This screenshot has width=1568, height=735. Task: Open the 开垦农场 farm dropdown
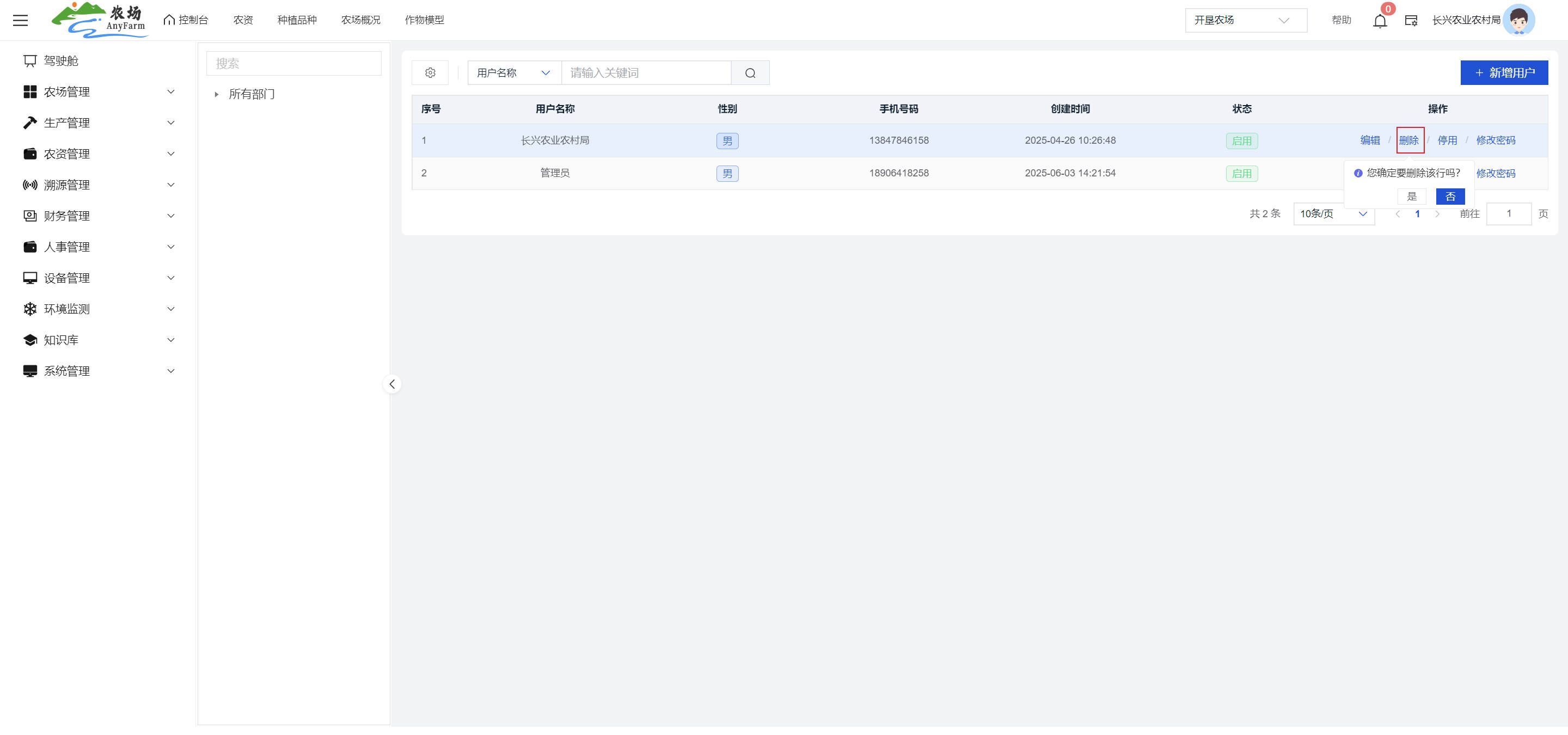point(1245,20)
